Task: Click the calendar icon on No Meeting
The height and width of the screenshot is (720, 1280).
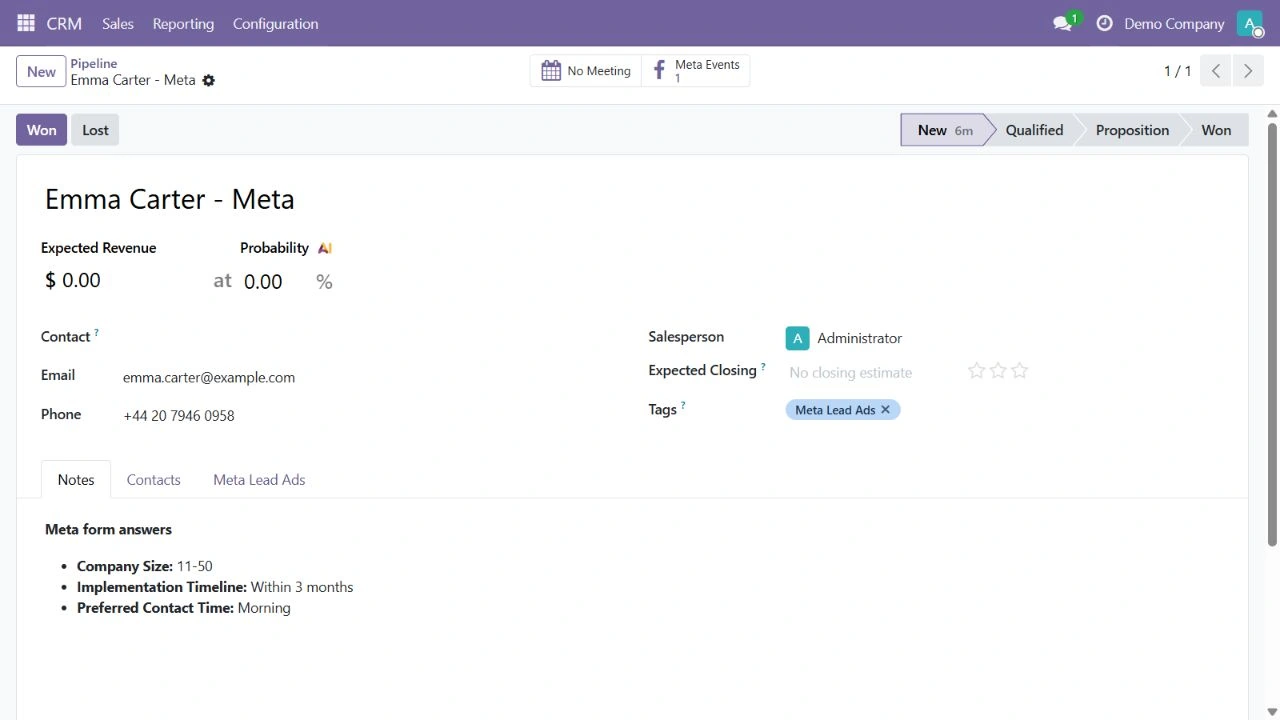Action: pos(551,71)
